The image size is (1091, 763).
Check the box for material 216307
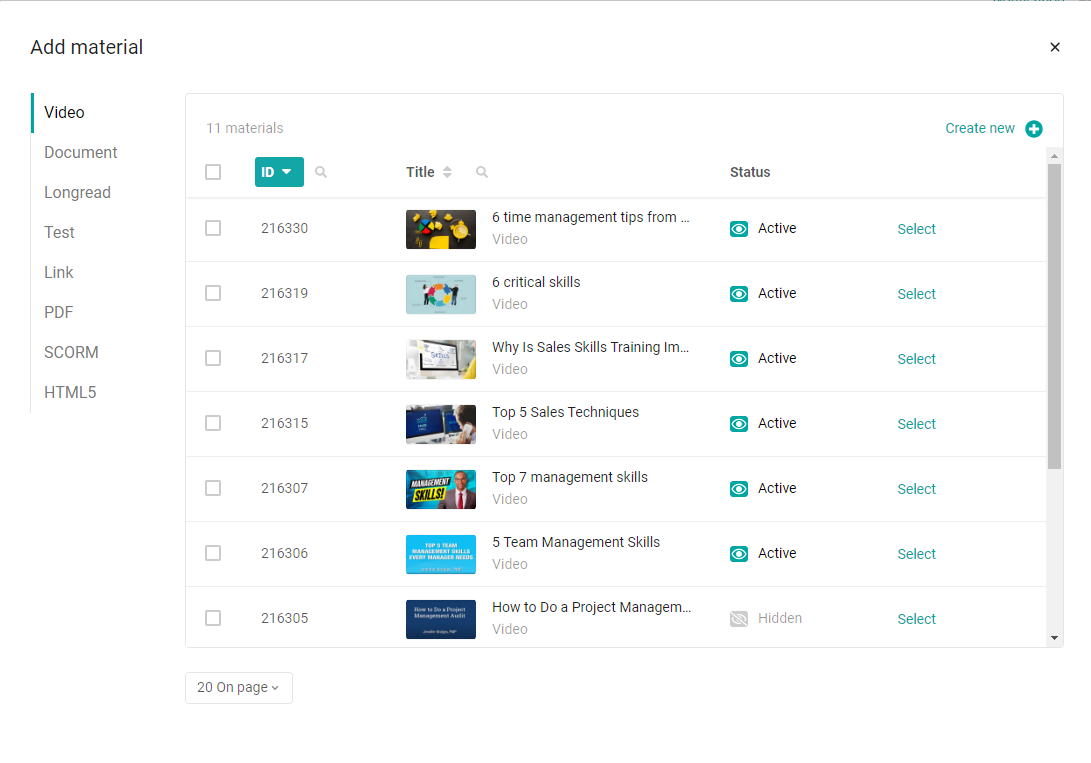tap(213, 488)
